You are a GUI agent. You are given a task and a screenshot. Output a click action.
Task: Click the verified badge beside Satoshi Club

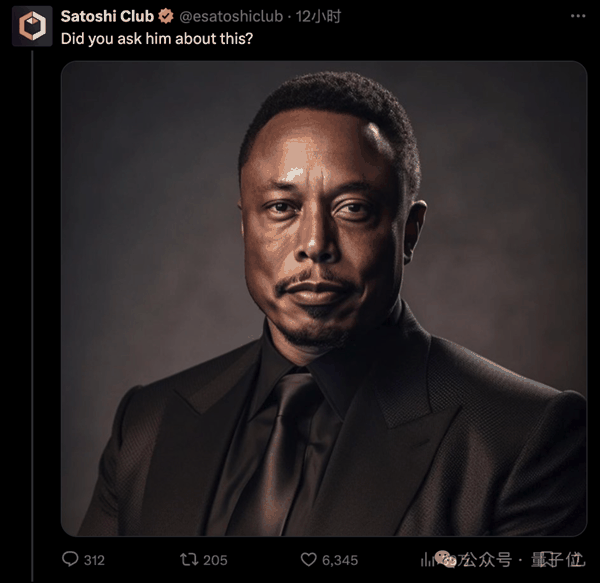pyautogui.click(x=167, y=17)
